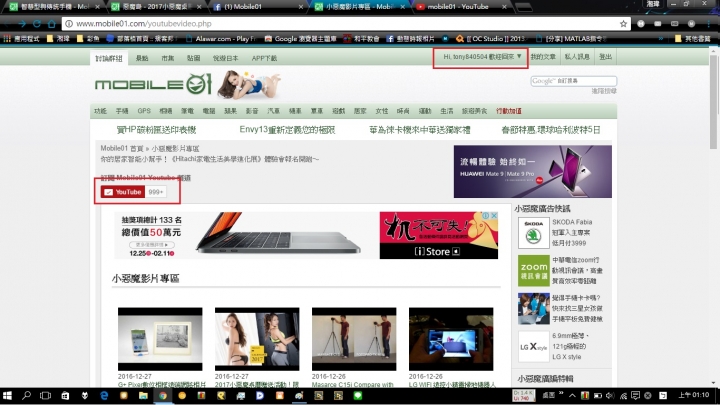Click the address bar URL field
720x405 pixels.
pyautogui.click(x=344, y=23)
